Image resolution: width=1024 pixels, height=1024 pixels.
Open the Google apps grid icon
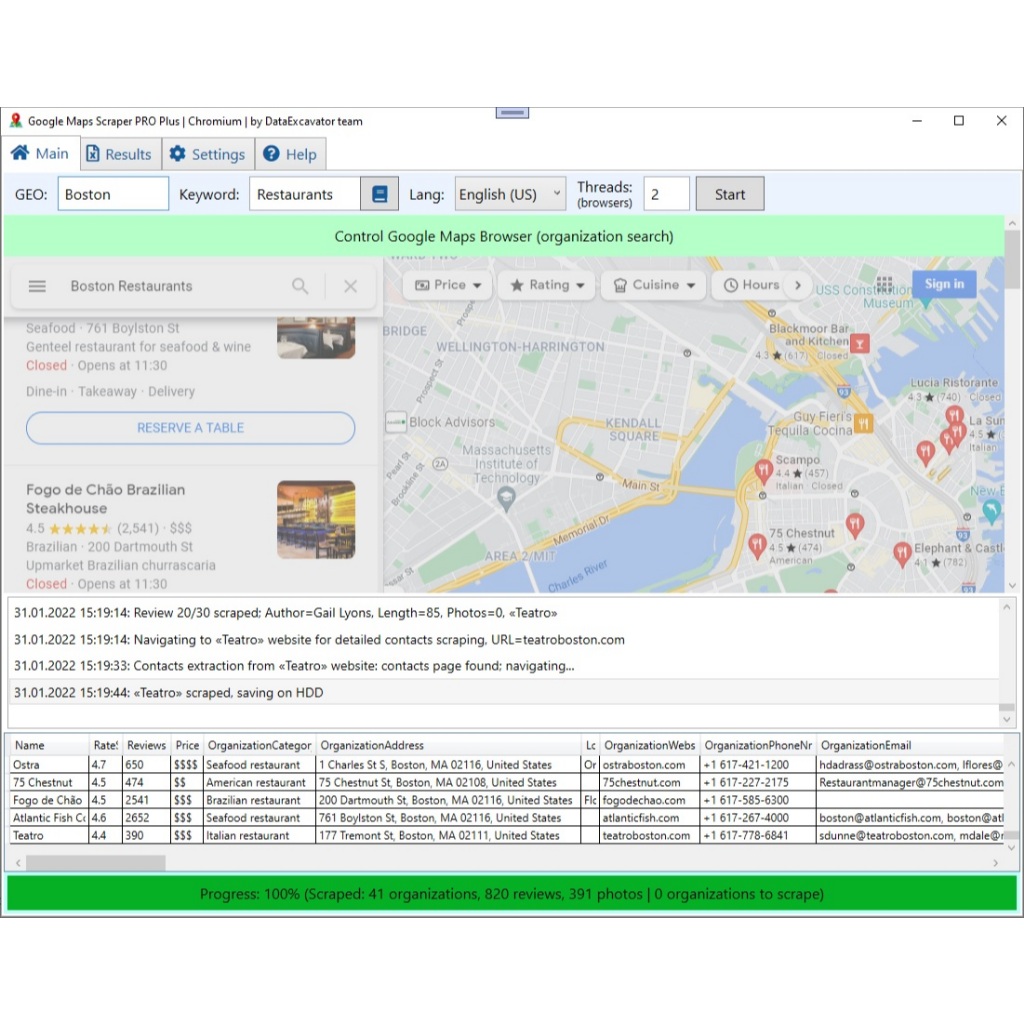click(884, 284)
